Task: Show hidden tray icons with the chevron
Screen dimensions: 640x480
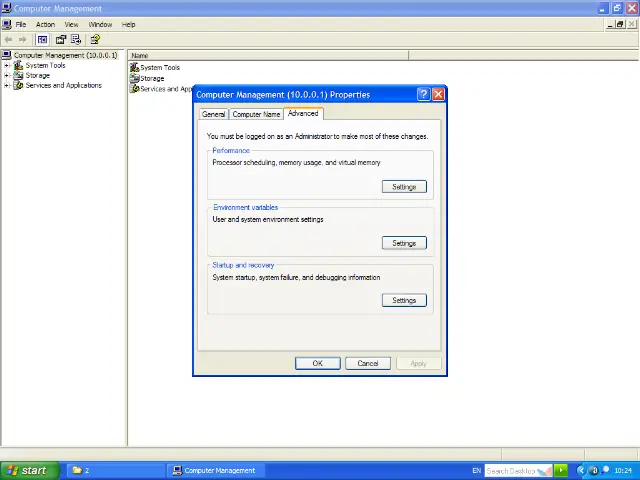Action: pyautogui.click(x=581, y=471)
